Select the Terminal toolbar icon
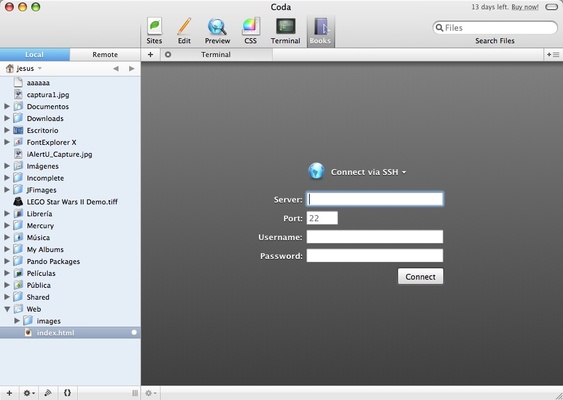Screen dimensions: 563x400 (285, 31)
